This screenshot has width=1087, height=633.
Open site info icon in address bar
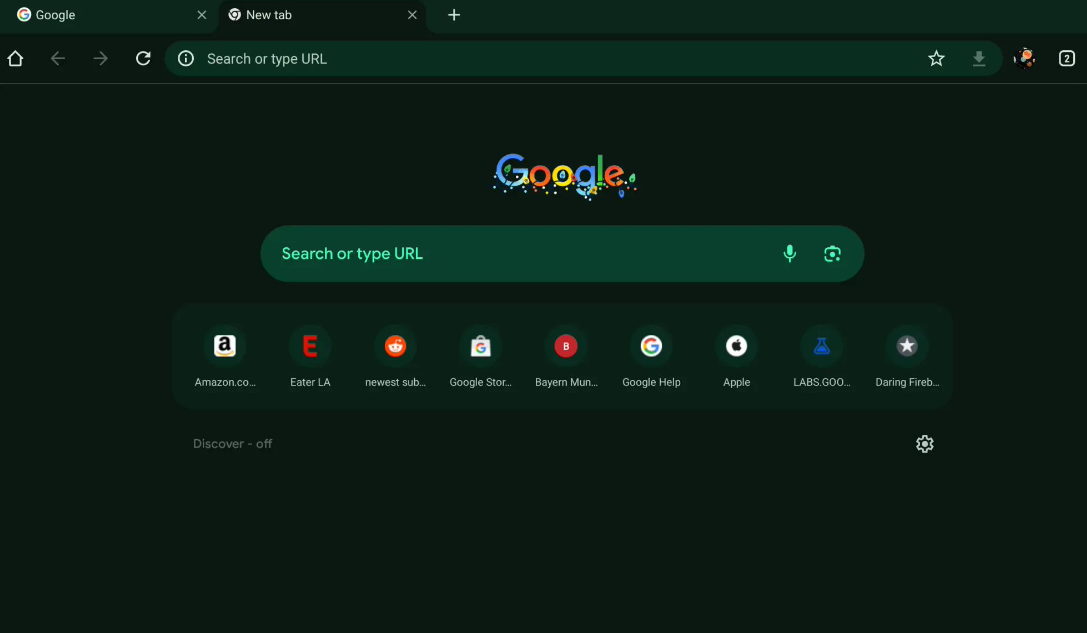point(186,59)
